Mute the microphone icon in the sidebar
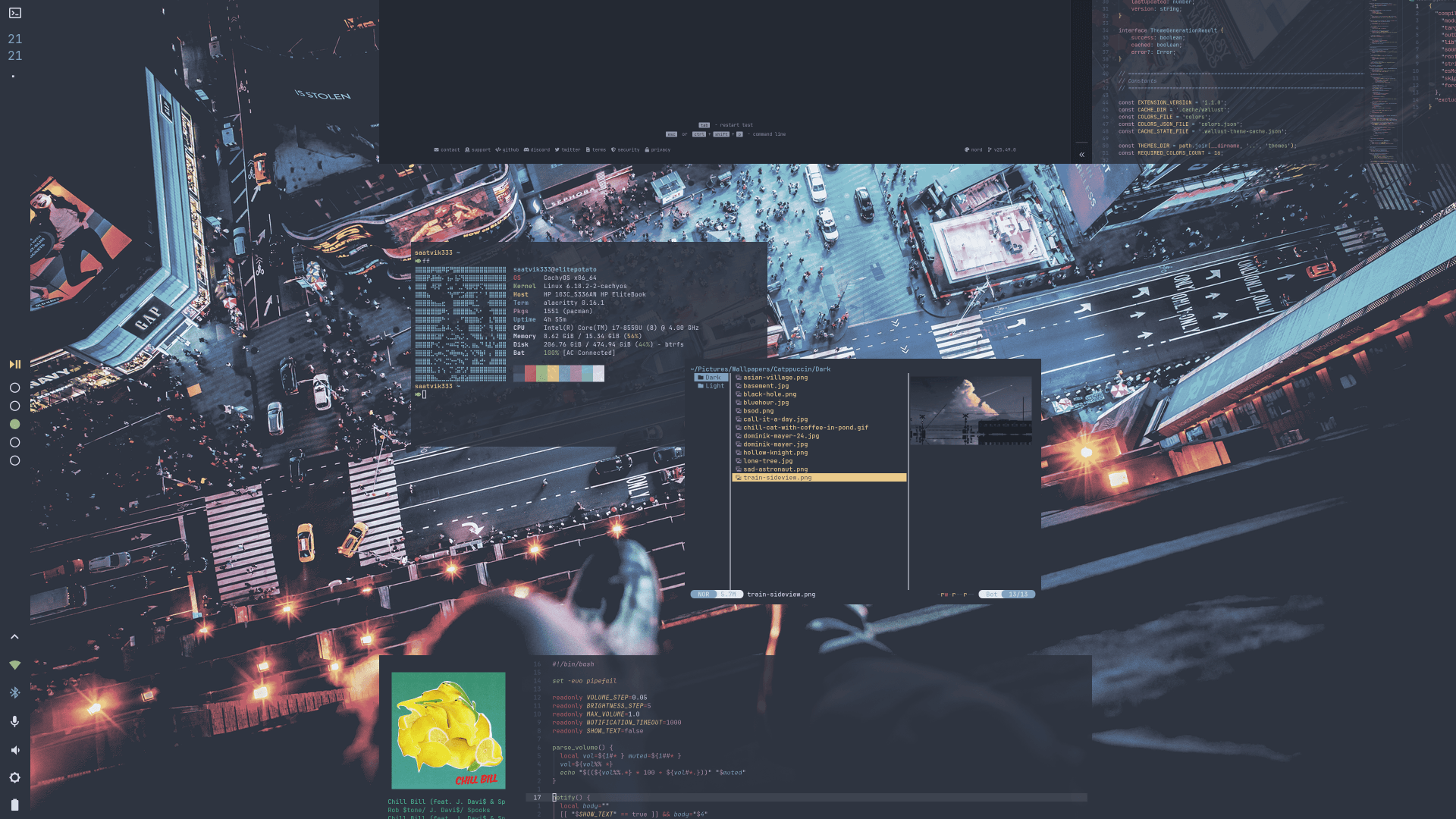1456x819 pixels. [x=14, y=720]
